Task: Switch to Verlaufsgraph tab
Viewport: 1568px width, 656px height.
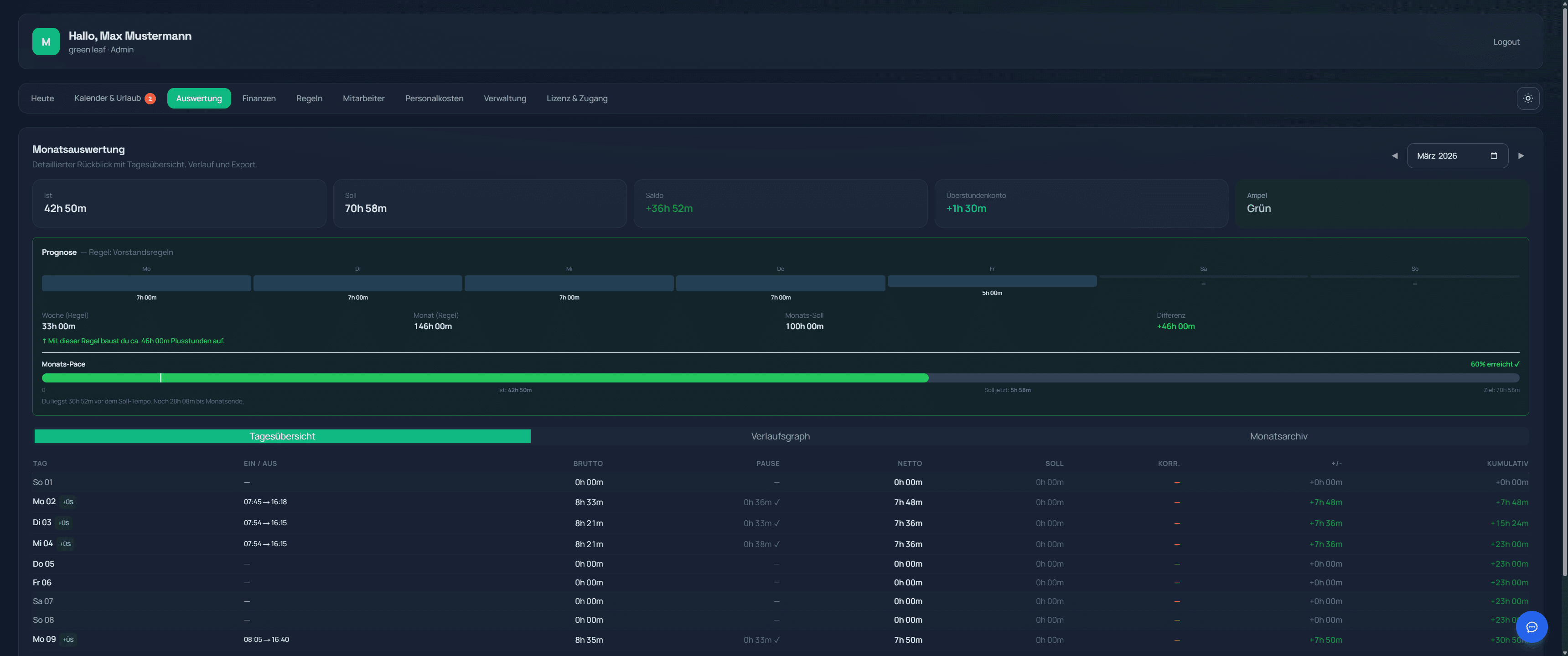Action: click(x=780, y=436)
